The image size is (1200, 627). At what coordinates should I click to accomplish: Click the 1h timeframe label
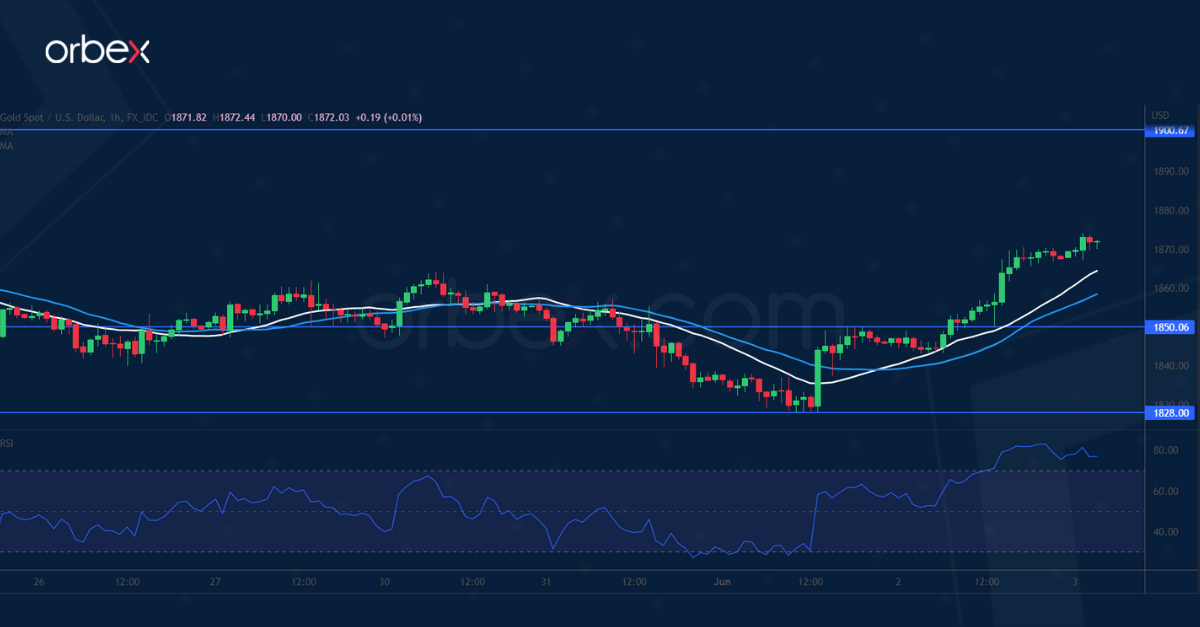tap(117, 117)
